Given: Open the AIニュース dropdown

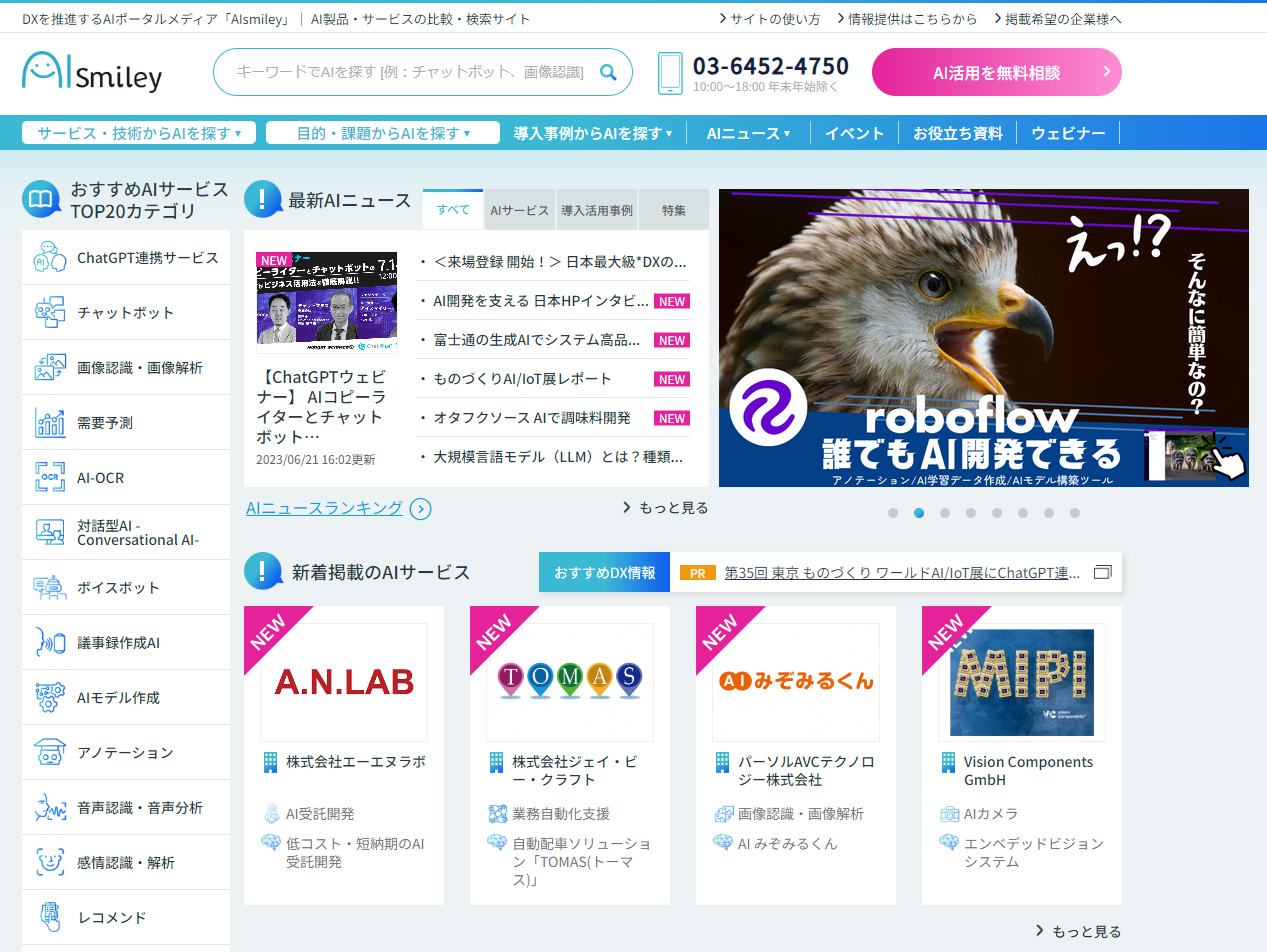Looking at the screenshot, I should pyautogui.click(x=748, y=131).
